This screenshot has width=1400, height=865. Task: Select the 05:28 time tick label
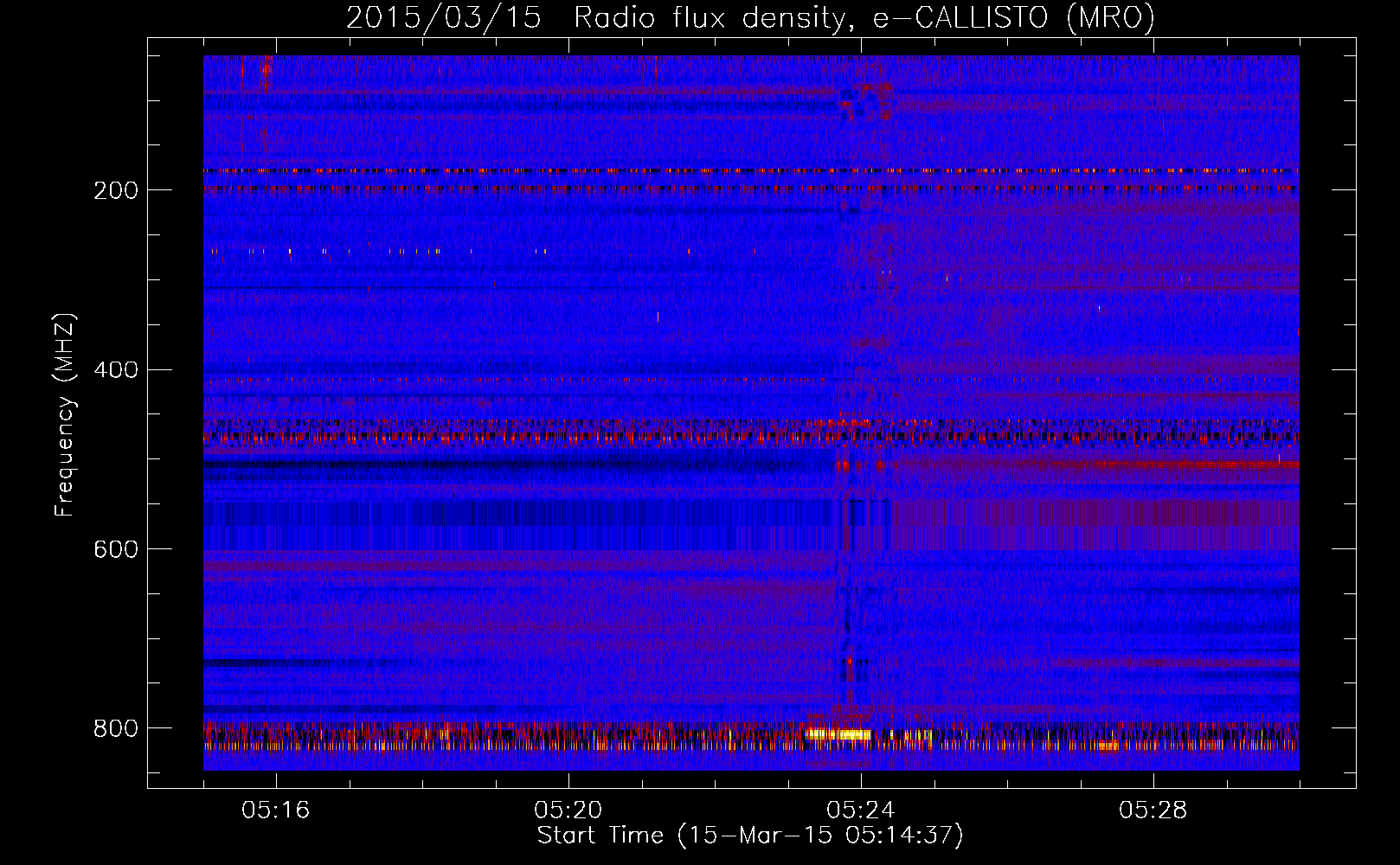point(1153,811)
